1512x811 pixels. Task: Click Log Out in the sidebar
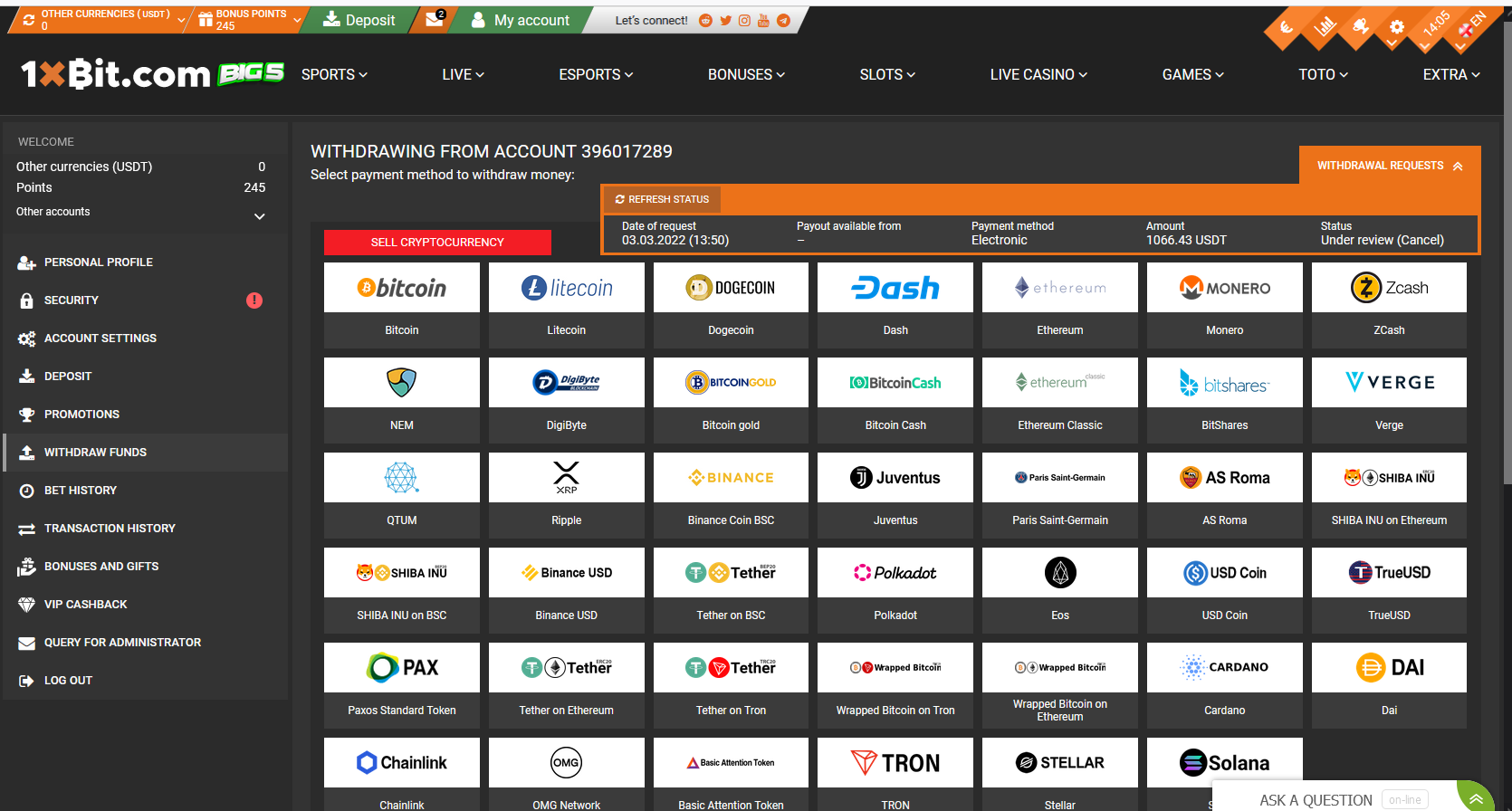(146, 681)
